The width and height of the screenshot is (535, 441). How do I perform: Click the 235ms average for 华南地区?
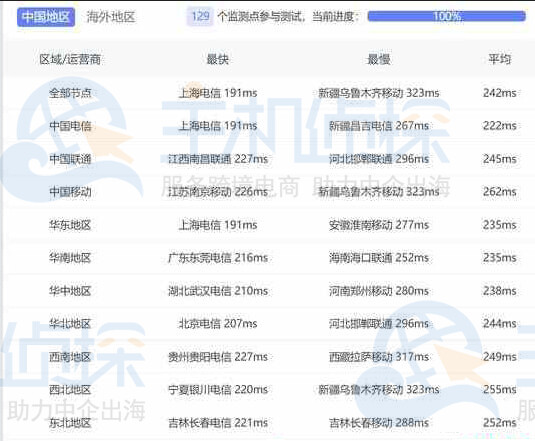500,258
